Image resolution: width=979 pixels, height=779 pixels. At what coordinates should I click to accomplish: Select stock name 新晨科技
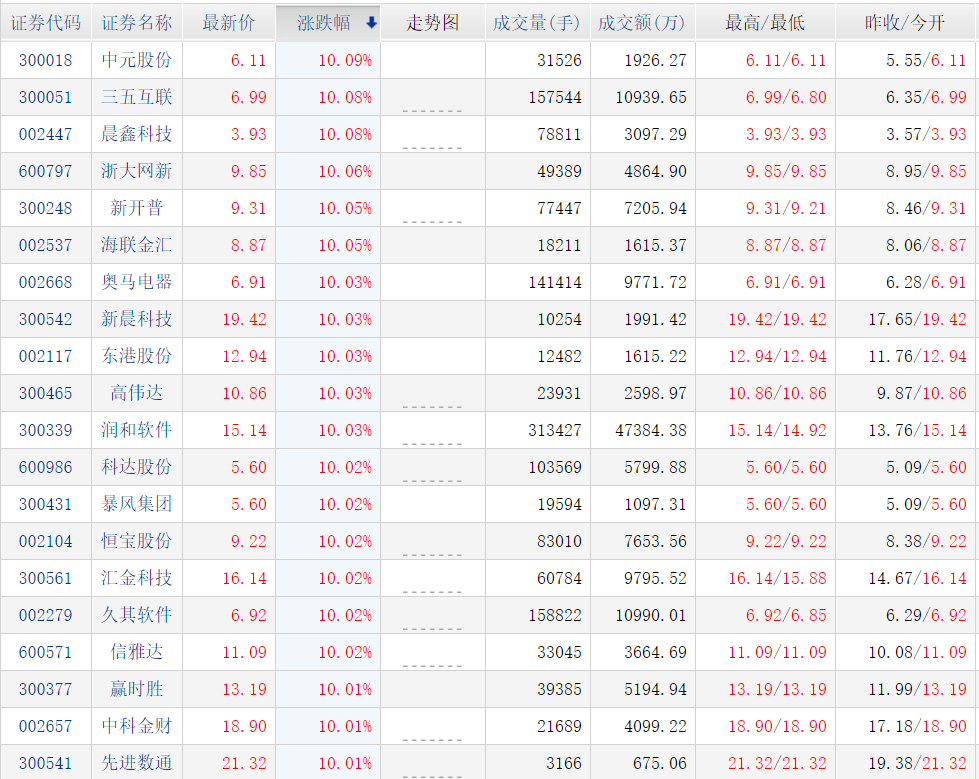coord(137,319)
